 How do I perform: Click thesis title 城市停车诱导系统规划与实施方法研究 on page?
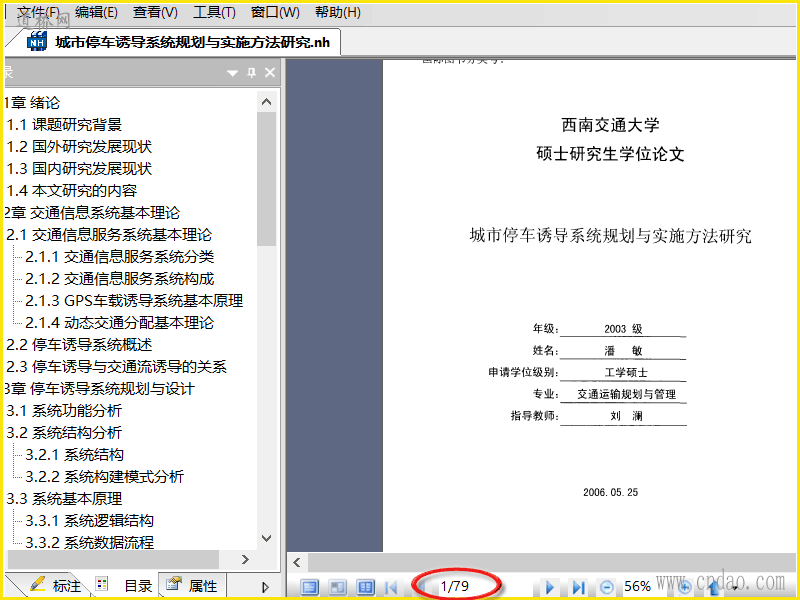tap(610, 235)
